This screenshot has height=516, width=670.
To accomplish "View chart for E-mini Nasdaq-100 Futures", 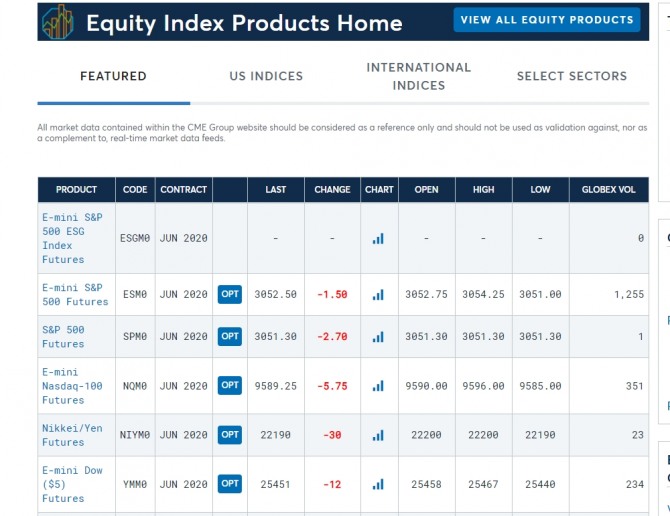I will click(378, 386).
